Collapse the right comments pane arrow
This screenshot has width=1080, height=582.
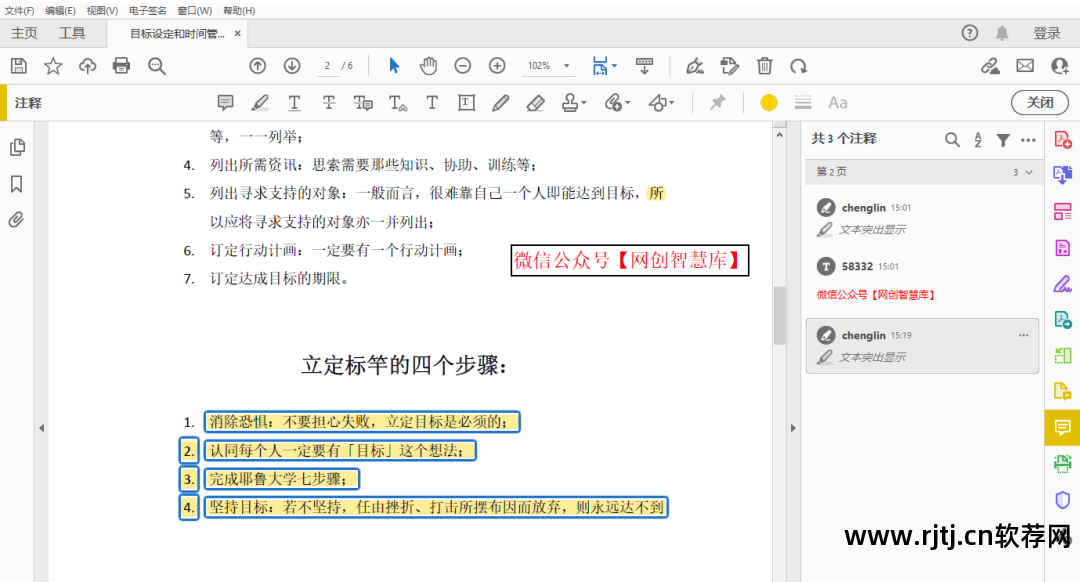pyautogui.click(x=793, y=428)
